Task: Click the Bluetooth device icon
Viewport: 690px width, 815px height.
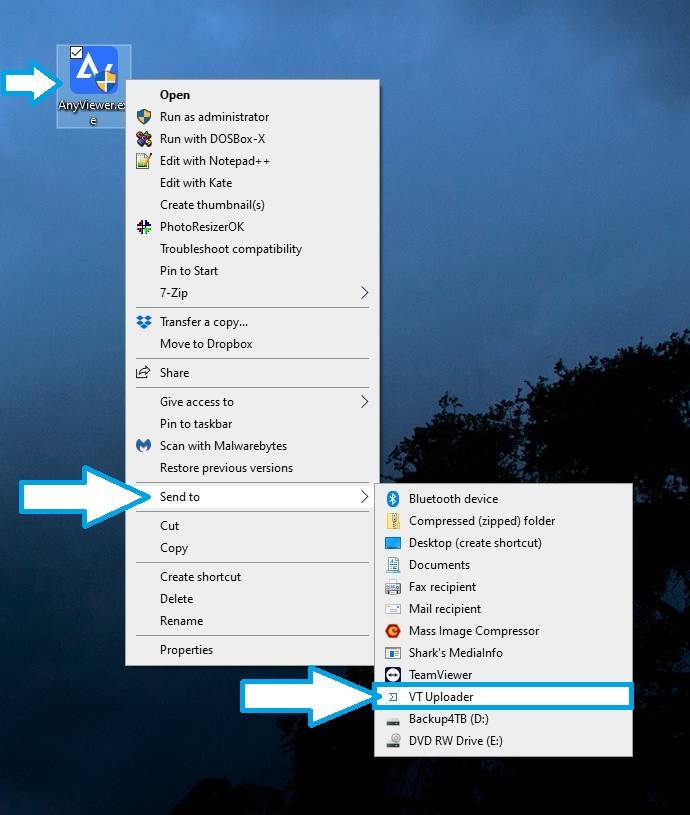Action: [x=393, y=499]
